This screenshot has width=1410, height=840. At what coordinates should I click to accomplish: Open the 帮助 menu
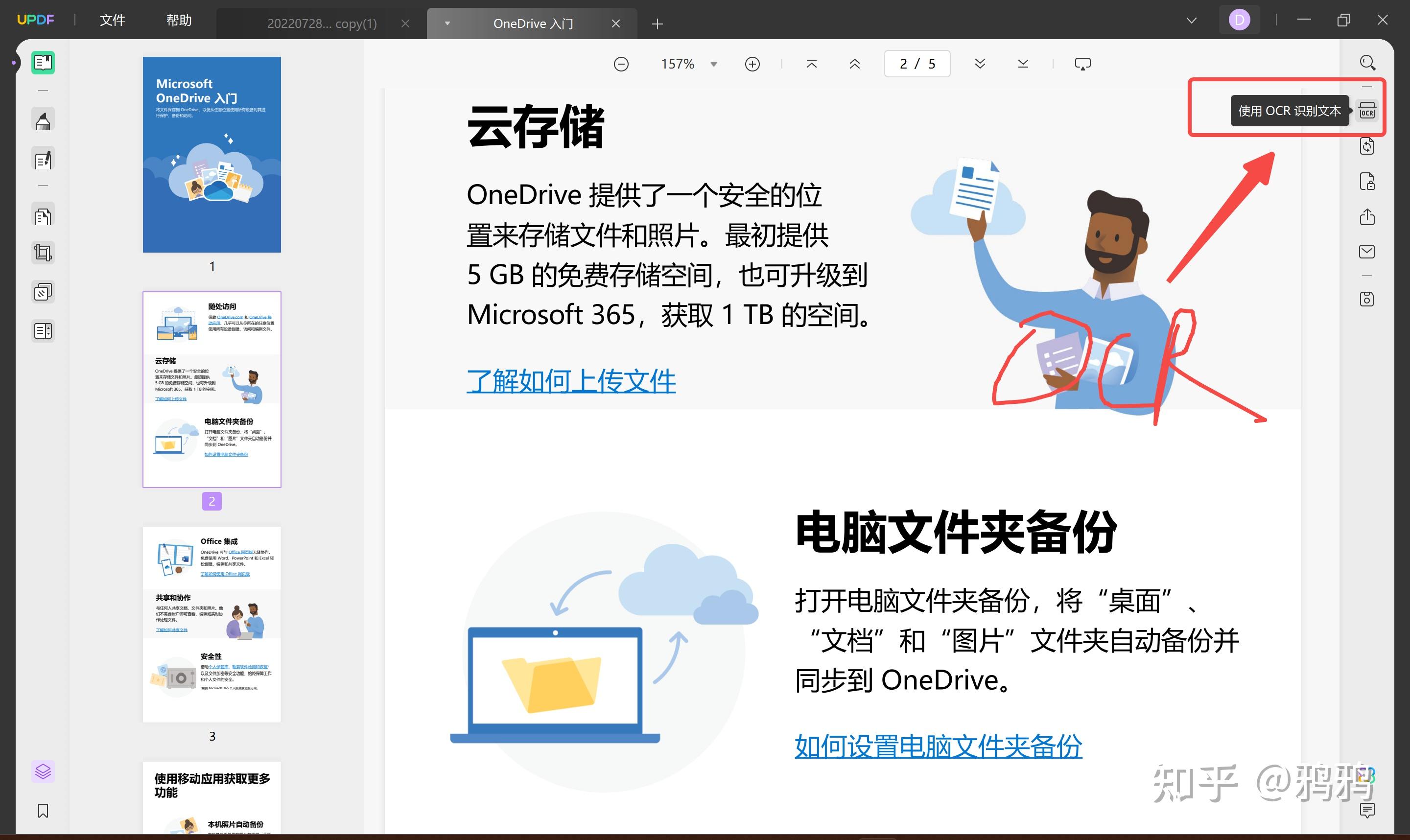point(179,21)
